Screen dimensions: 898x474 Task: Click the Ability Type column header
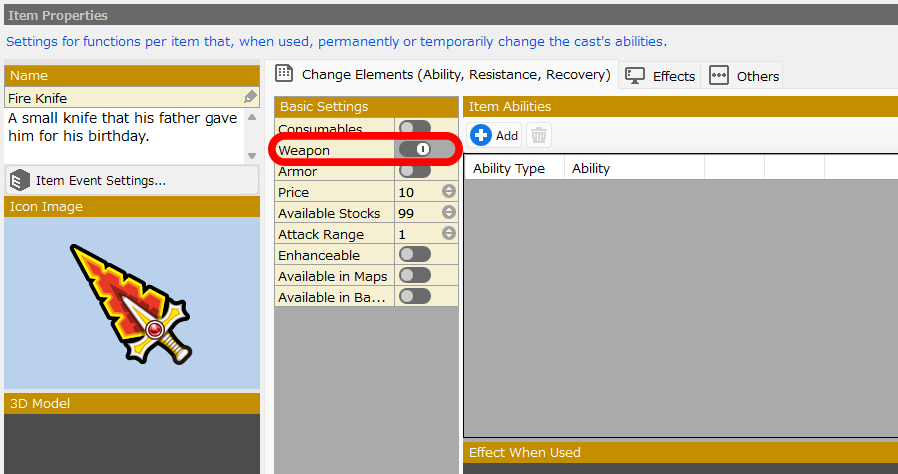click(509, 168)
